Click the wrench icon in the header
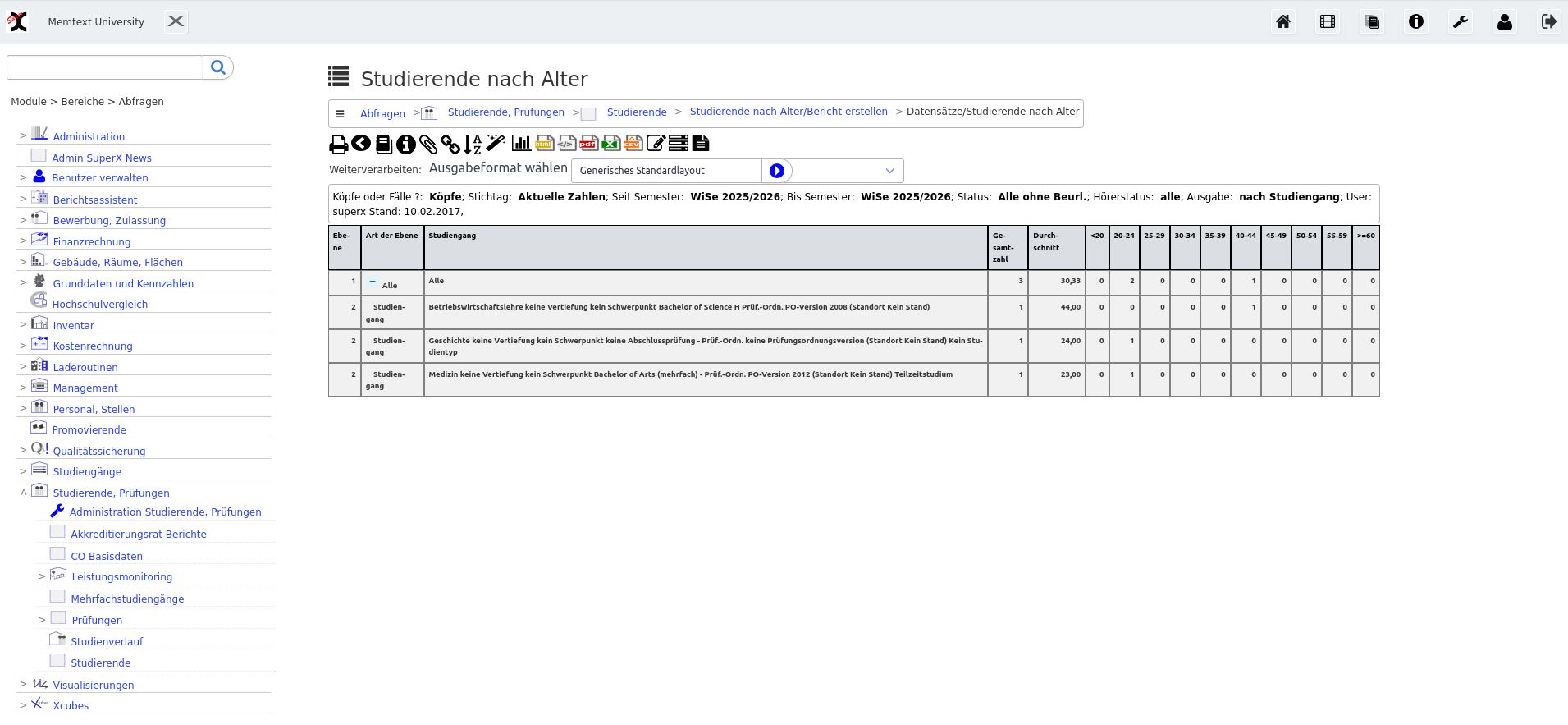1568x725 pixels. pos(1461,22)
